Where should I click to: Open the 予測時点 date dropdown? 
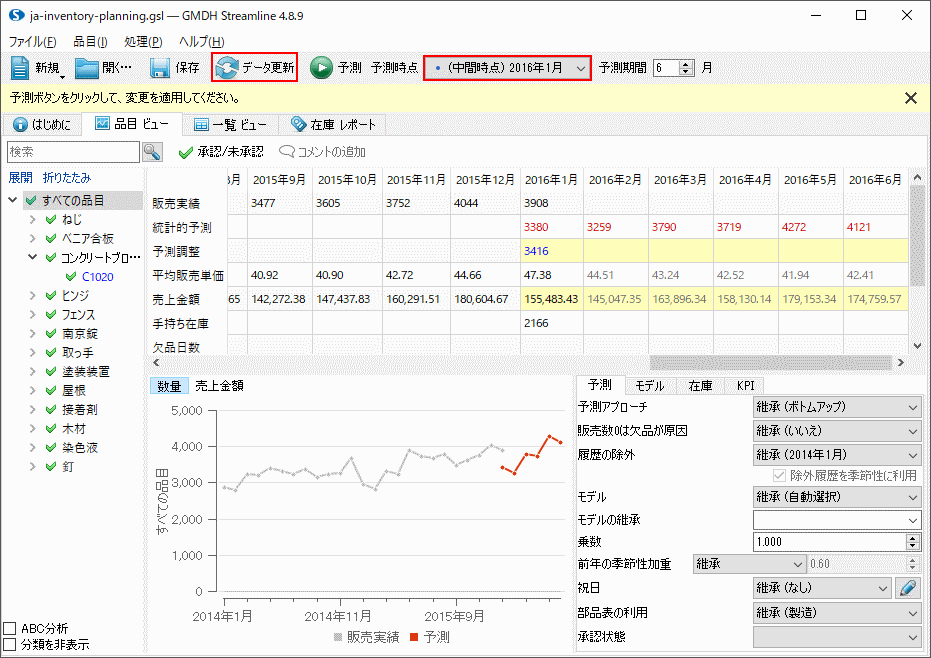(x=581, y=68)
